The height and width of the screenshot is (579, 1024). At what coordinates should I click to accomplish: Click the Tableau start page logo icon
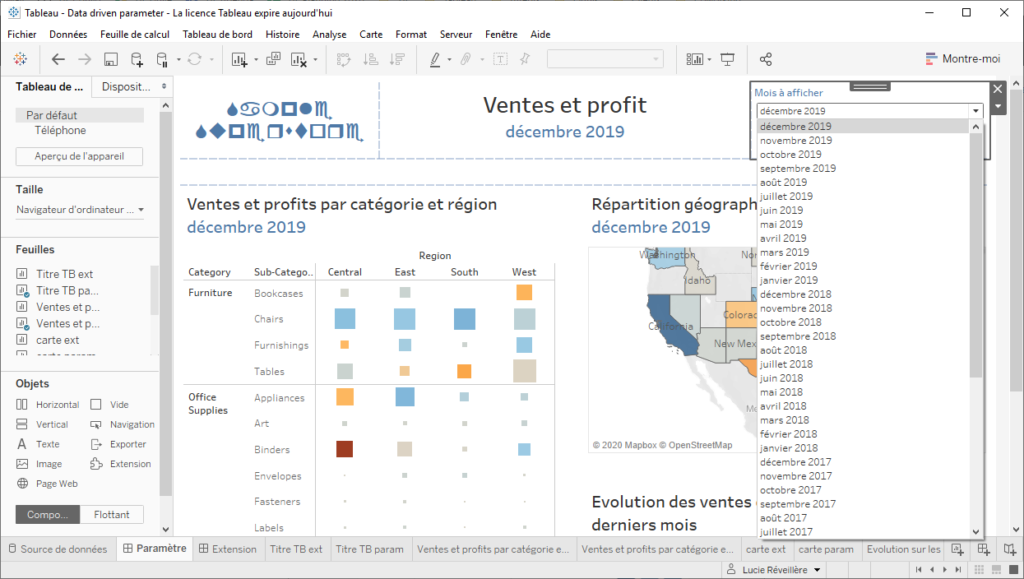(x=20, y=59)
